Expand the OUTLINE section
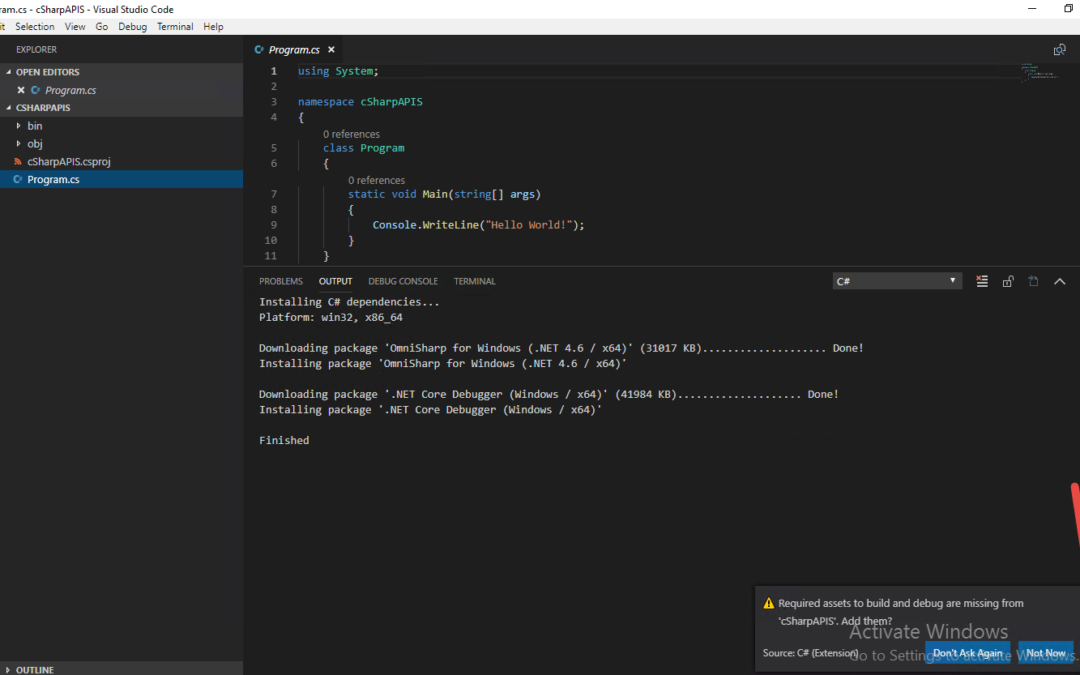Viewport: 1080px width, 675px height. (34, 669)
